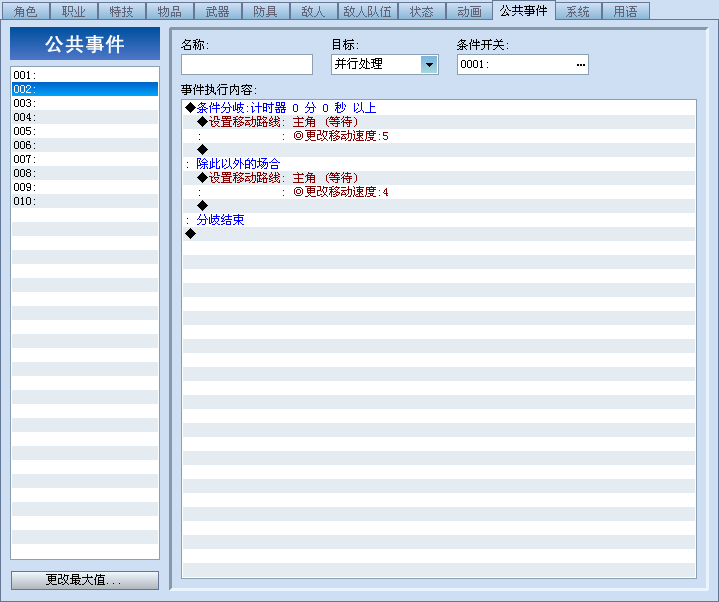Click the 条件开关 ellipsis button
Viewport: 719px width, 602px height.
point(581,65)
